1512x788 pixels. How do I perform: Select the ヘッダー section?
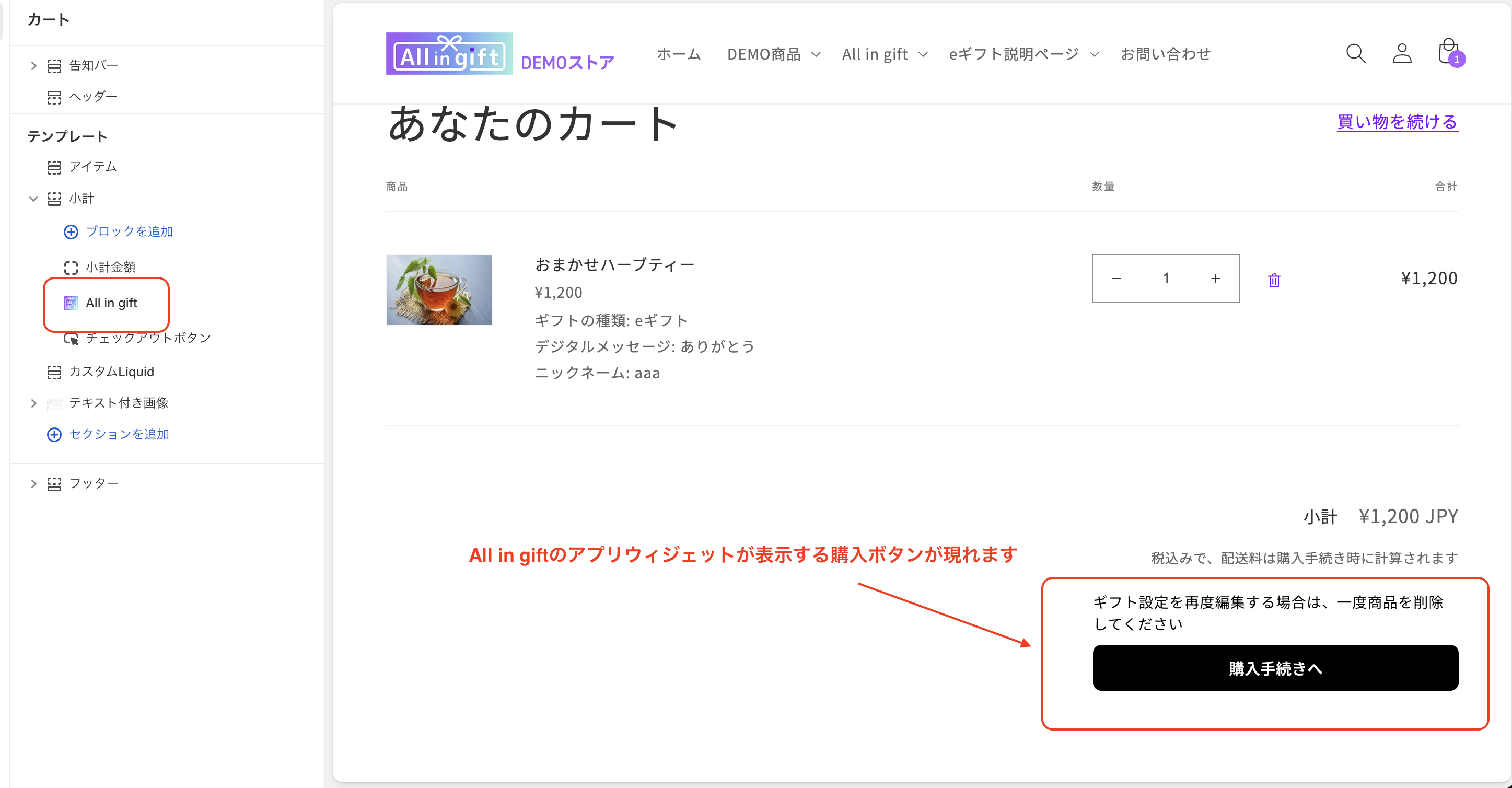point(93,96)
